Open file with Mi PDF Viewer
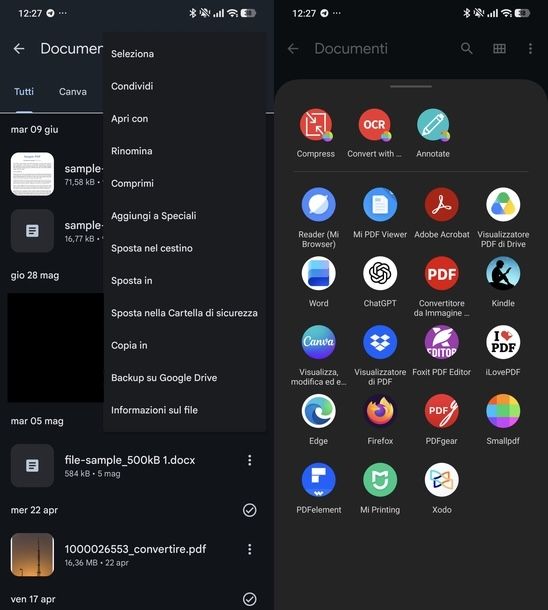The width and height of the screenshot is (548, 610). coord(380,205)
